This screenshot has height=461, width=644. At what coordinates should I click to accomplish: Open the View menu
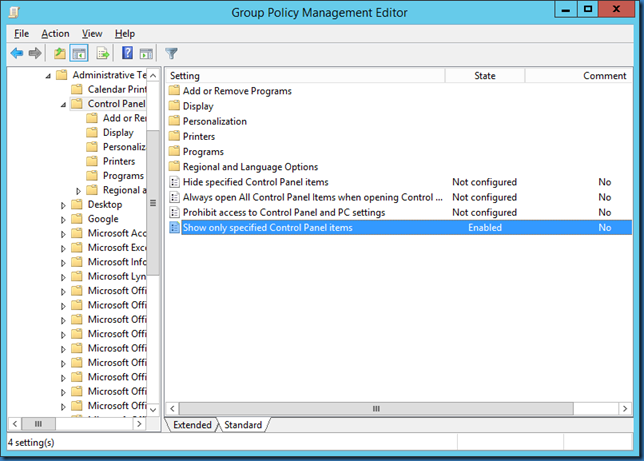click(x=92, y=34)
